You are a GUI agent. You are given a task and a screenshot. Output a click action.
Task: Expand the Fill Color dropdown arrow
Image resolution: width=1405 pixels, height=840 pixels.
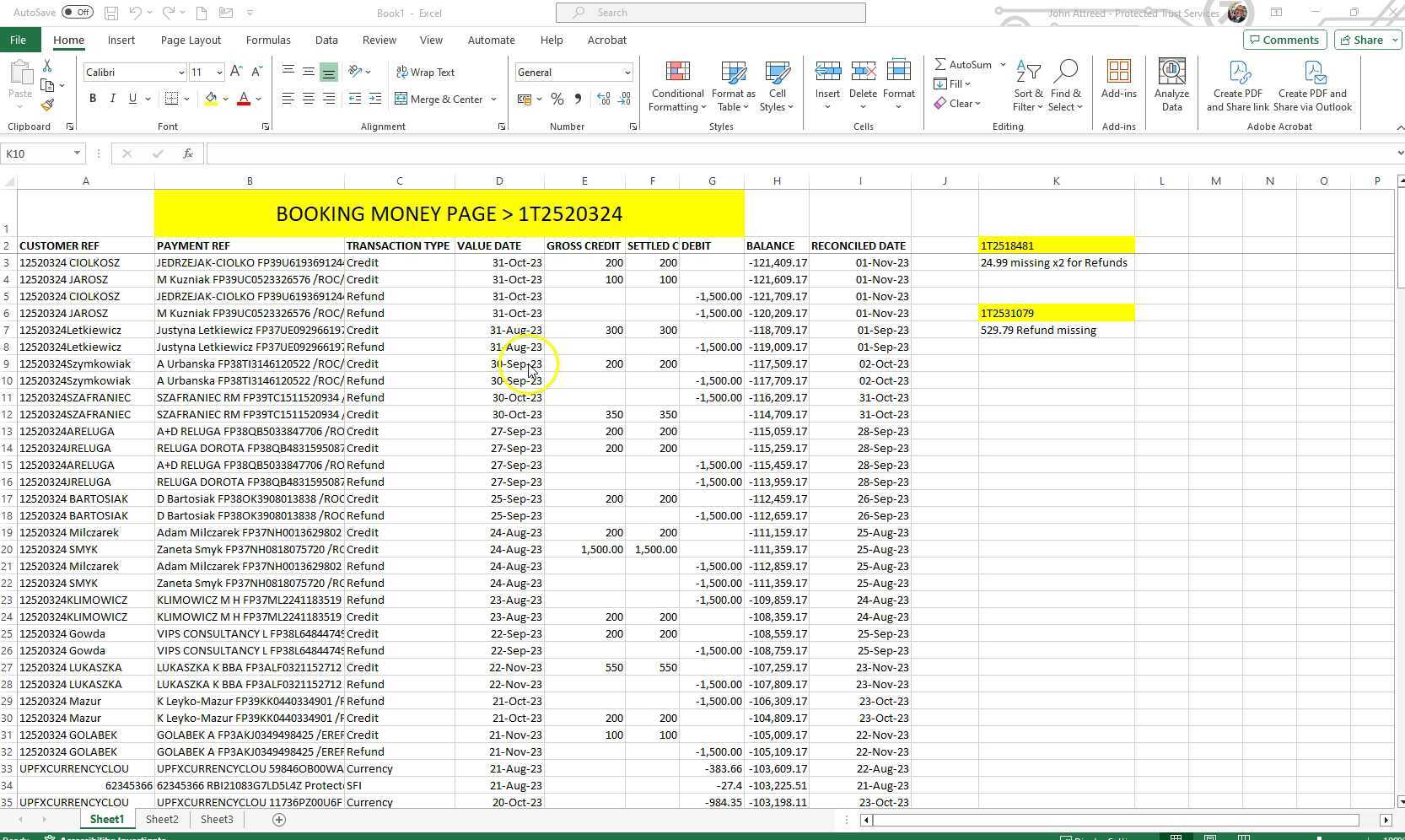click(225, 99)
